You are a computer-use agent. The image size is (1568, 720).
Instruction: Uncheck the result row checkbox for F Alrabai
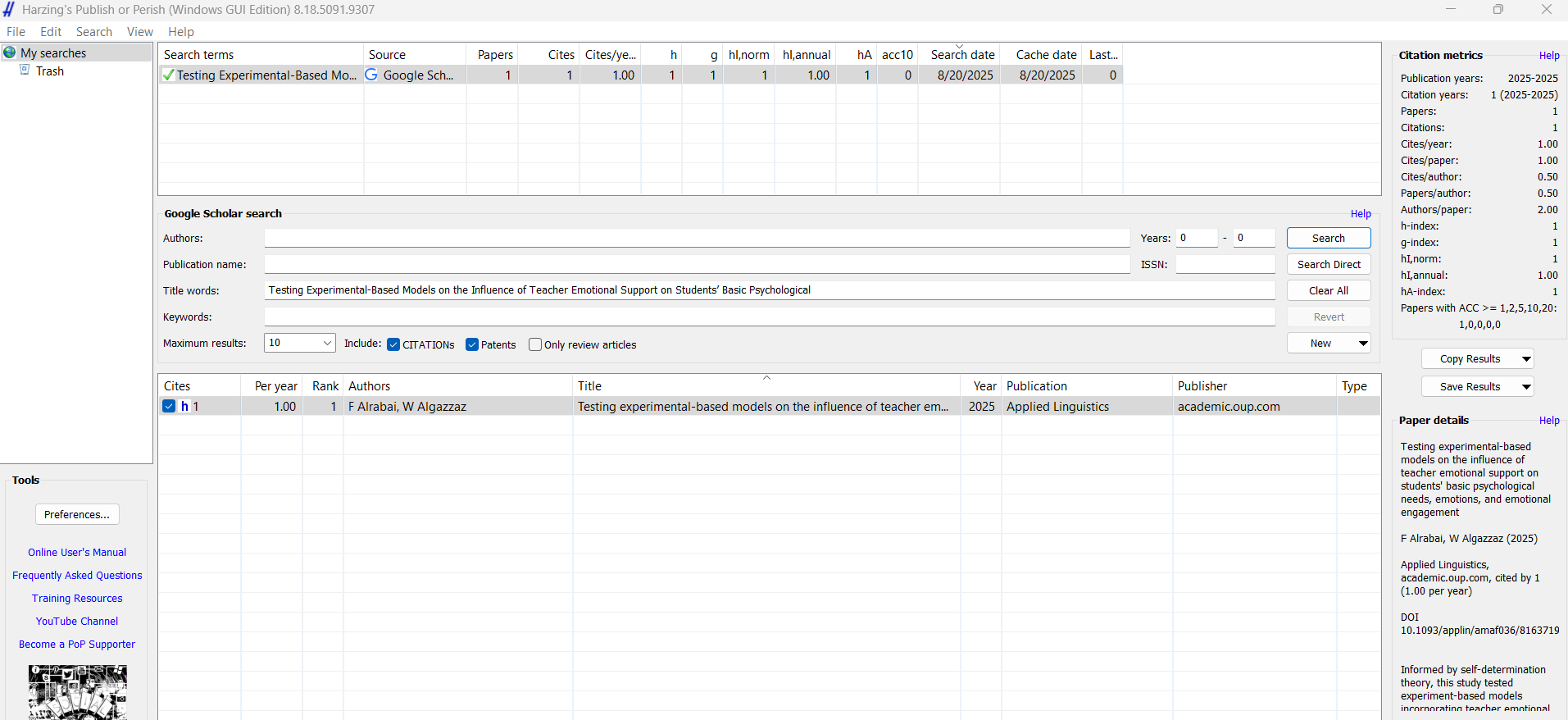click(x=169, y=406)
